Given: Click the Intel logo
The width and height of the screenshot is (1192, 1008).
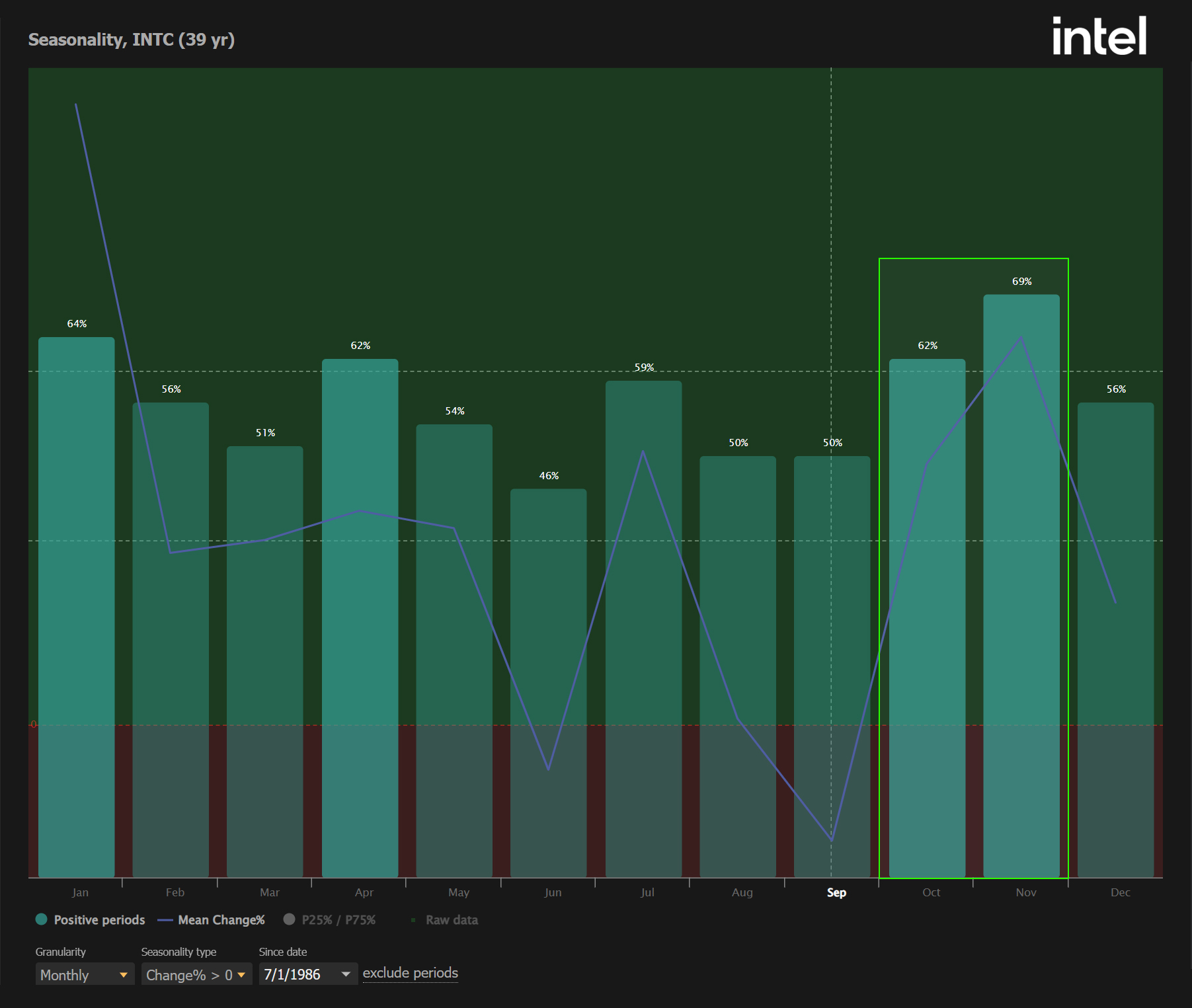Looking at the screenshot, I should 1099,36.
